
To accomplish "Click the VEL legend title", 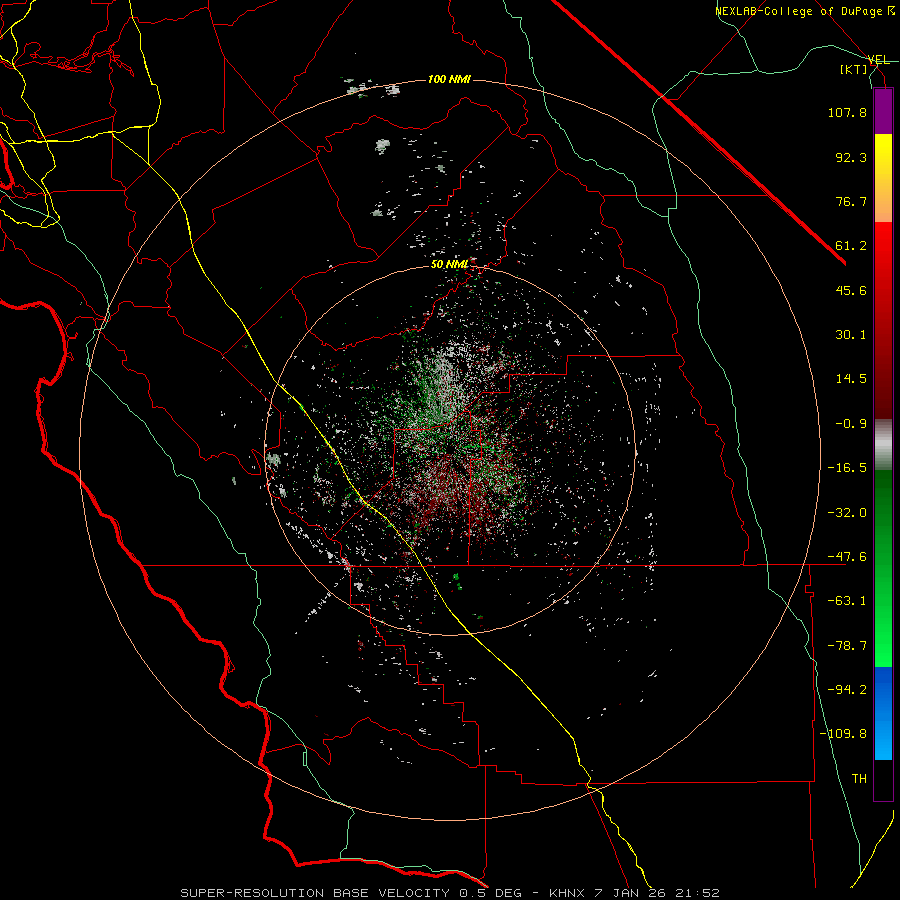I will tap(878, 60).
